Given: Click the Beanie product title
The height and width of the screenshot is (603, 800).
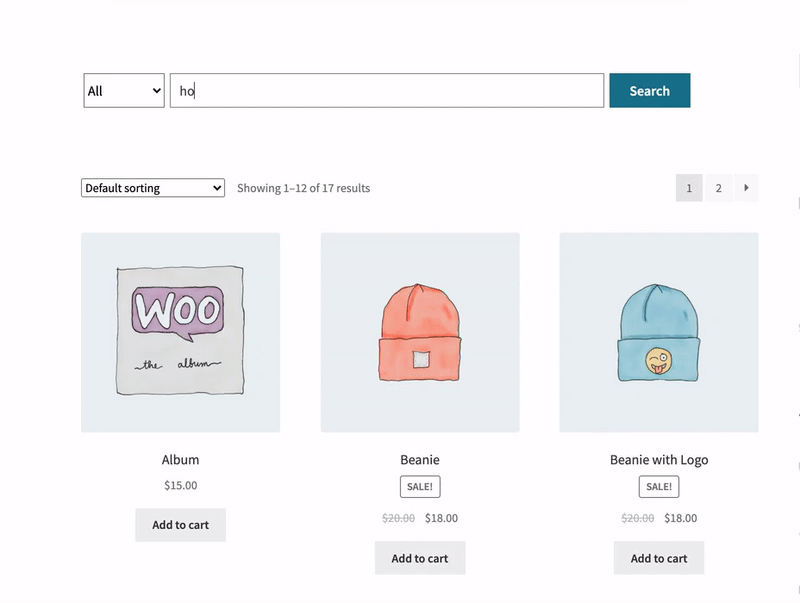Looking at the screenshot, I should [419, 460].
